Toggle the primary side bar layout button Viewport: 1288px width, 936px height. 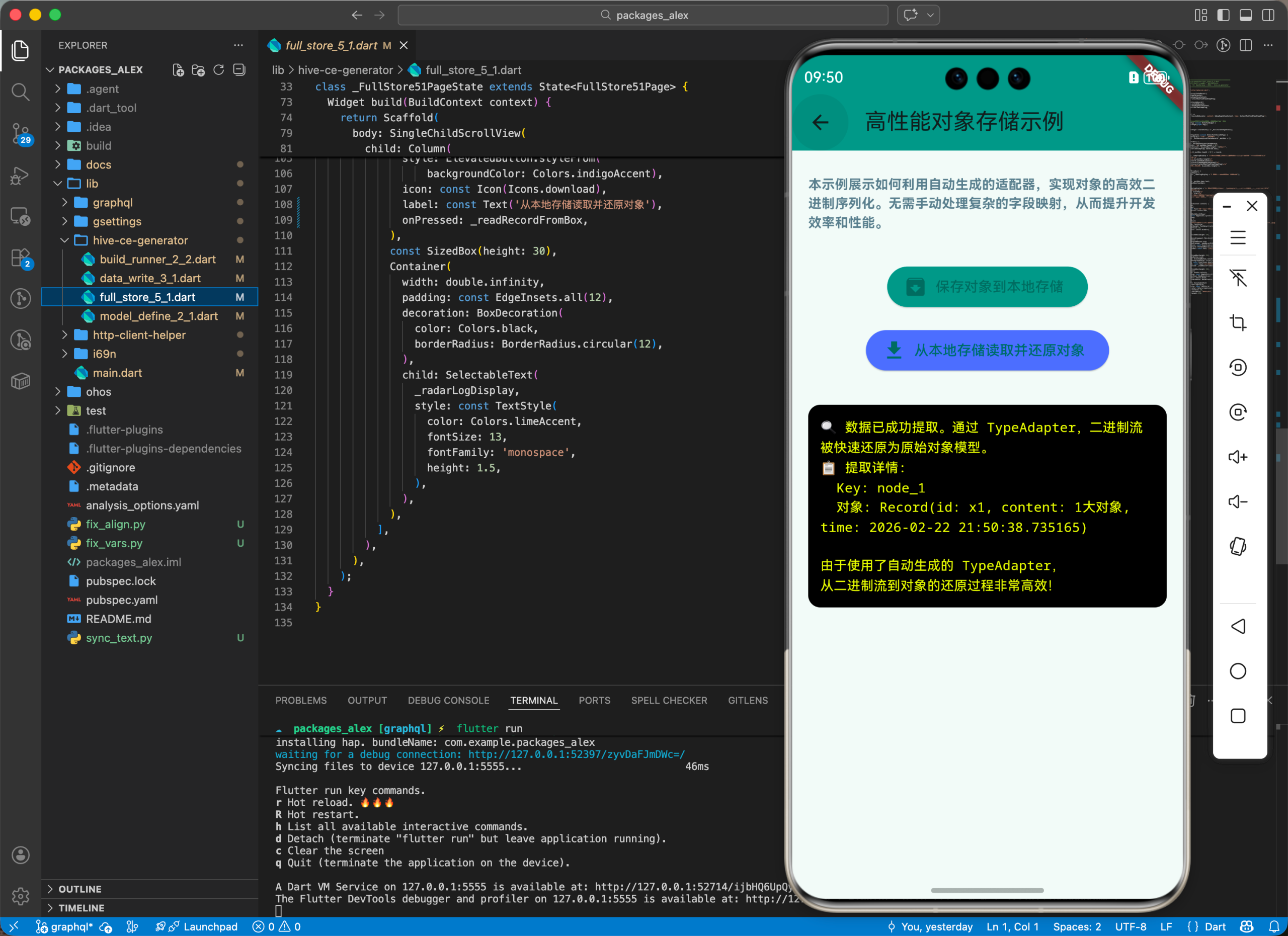[1223, 15]
